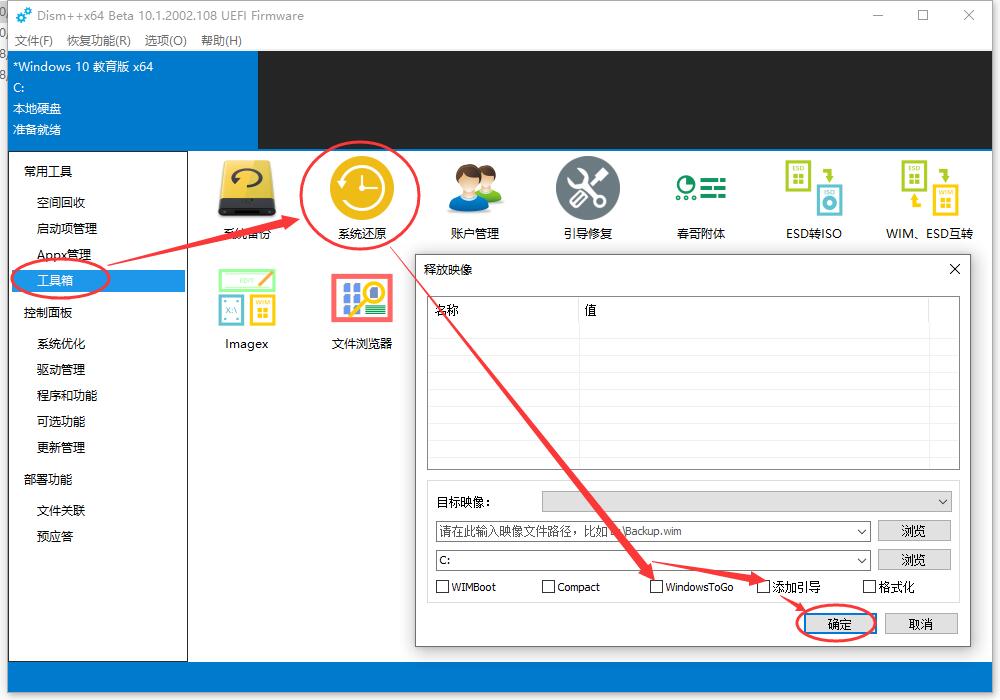Select 工具箱 in the sidebar
The width and height of the screenshot is (1000, 700).
pyautogui.click(x=99, y=281)
